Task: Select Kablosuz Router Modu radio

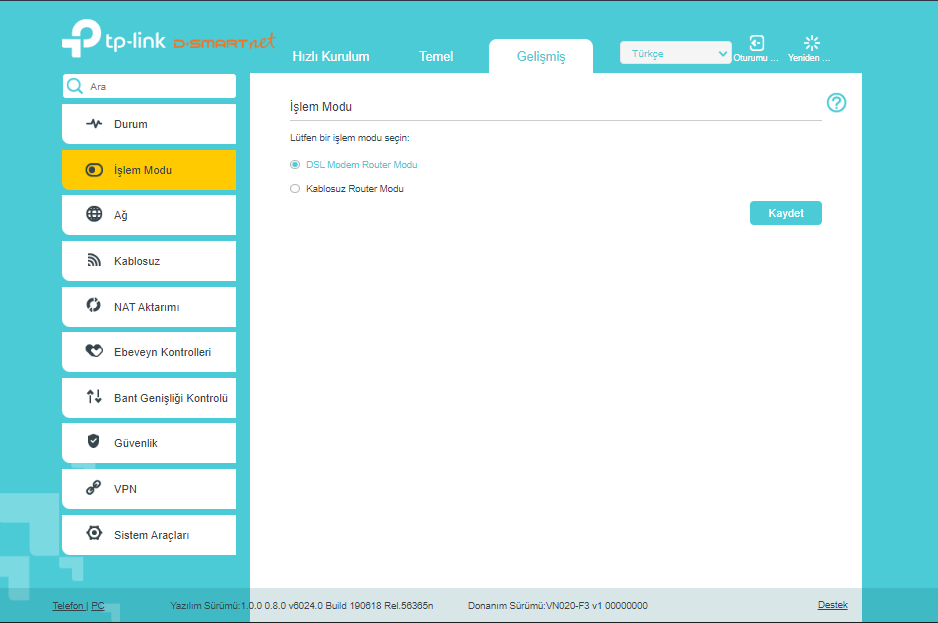Action: [295, 189]
